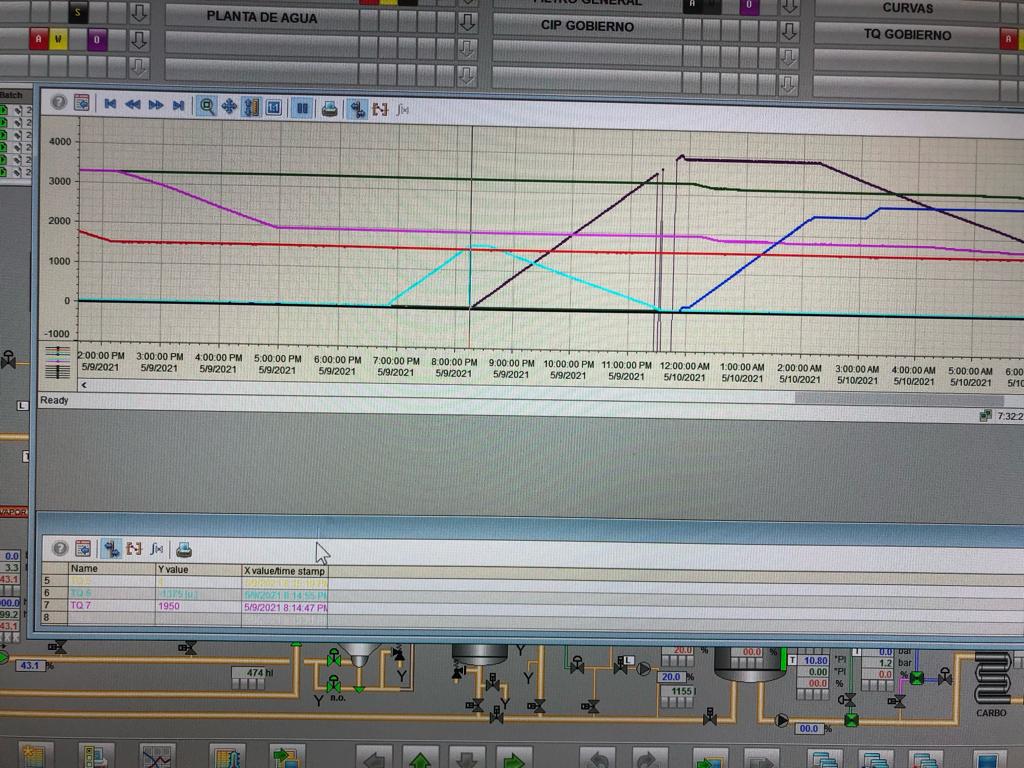Click the Name column header
Image resolution: width=1024 pixels, height=768 pixels.
pyautogui.click(x=112, y=569)
